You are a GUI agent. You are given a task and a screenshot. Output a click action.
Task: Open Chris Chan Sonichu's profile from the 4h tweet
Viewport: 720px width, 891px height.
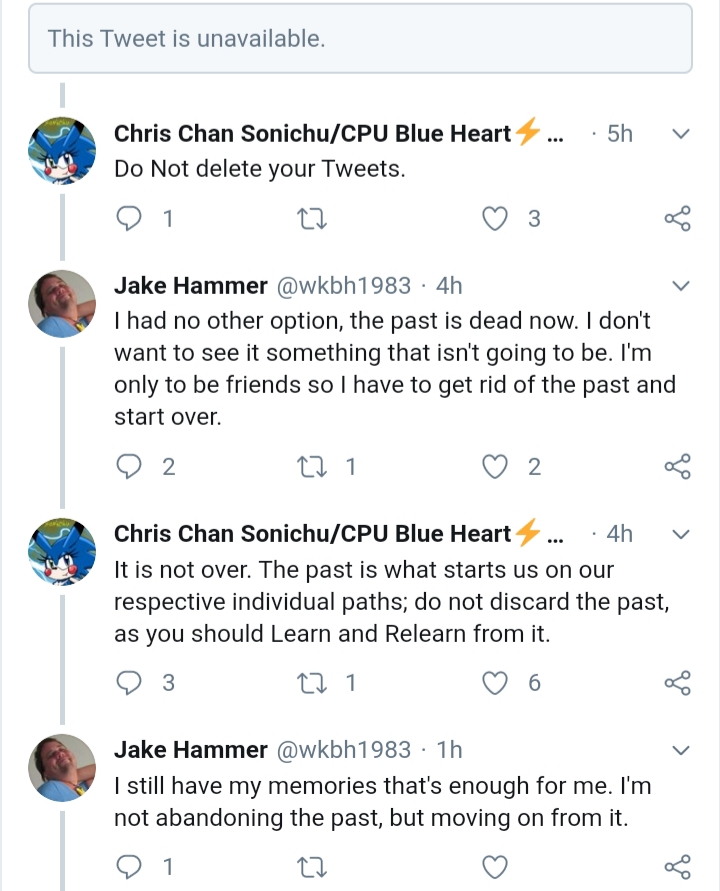point(313,534)
